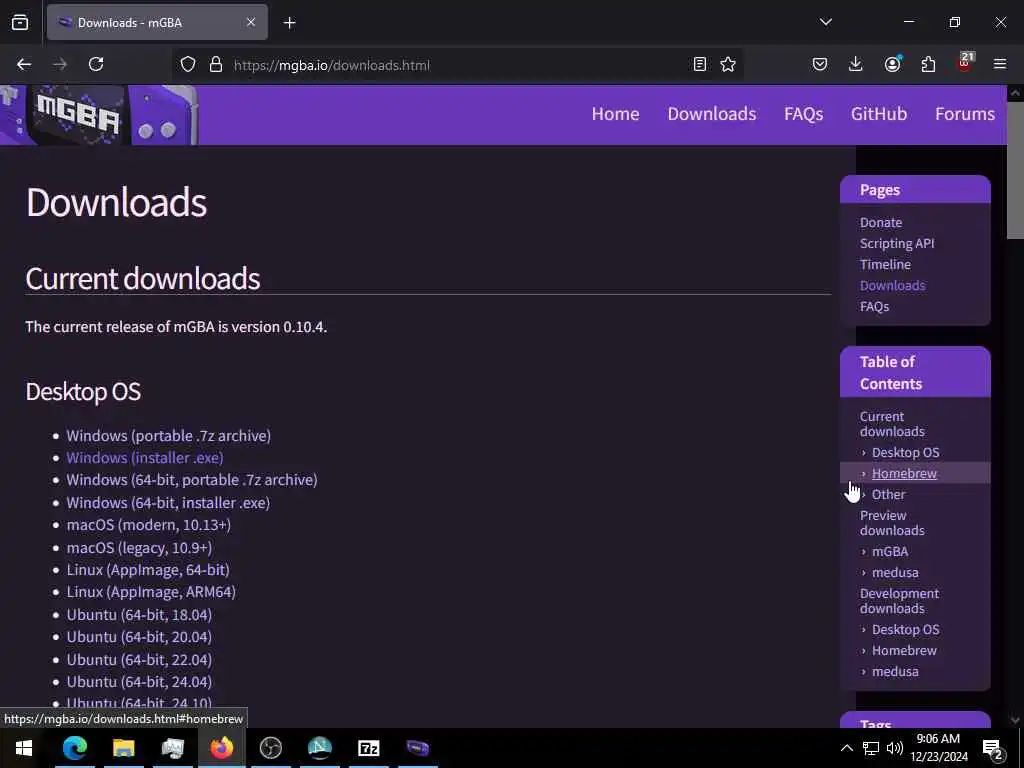1024x768 pixels.
Task: Open Downloads in the Pages sidebar
Action: coord(892,285)
